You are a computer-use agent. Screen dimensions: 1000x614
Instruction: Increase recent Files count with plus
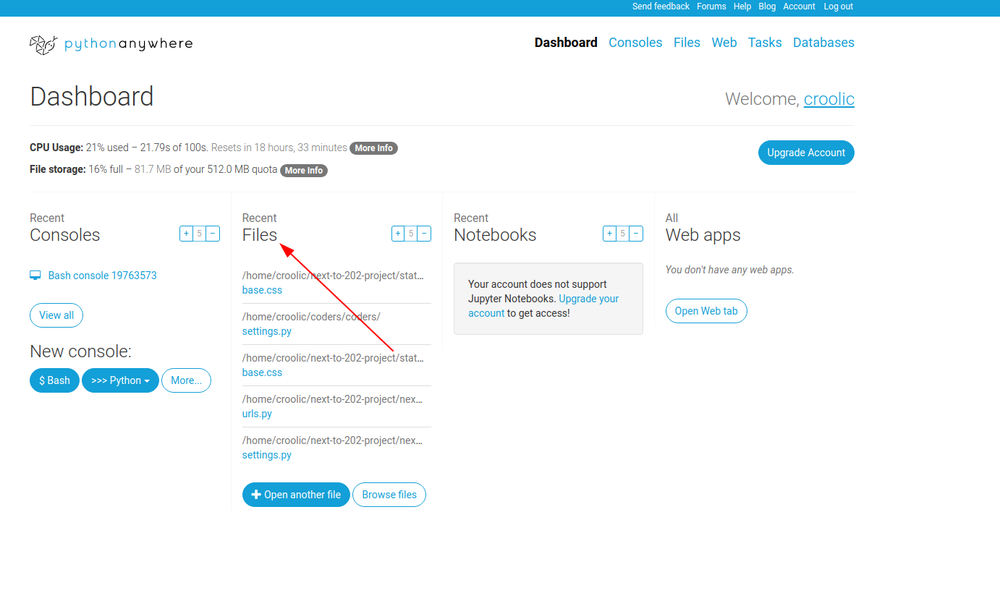(398, 234)
